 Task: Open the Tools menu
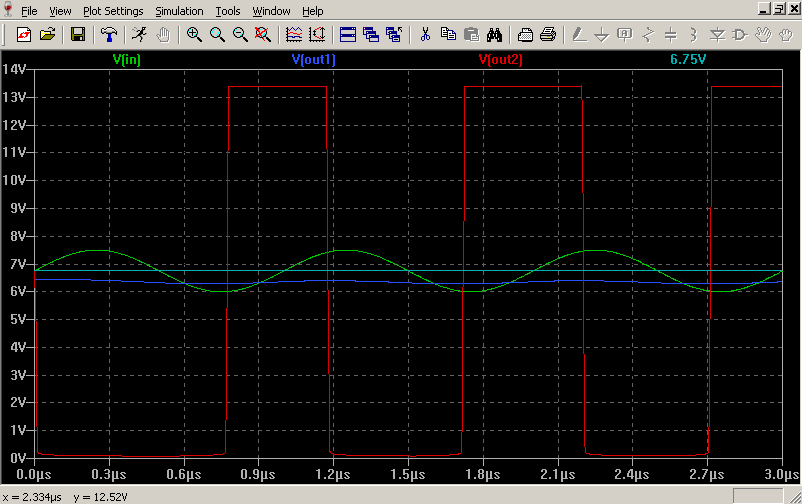pos(228,11)
